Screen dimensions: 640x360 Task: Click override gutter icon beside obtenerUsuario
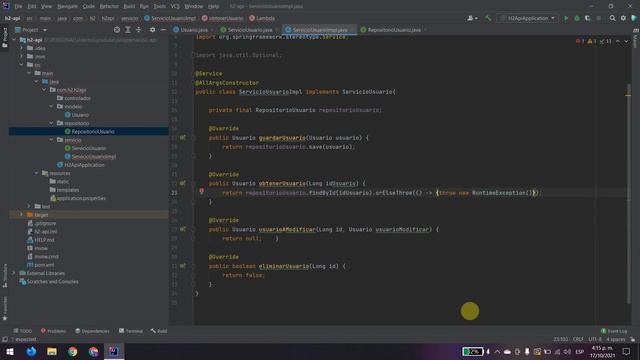coord(183,183)
